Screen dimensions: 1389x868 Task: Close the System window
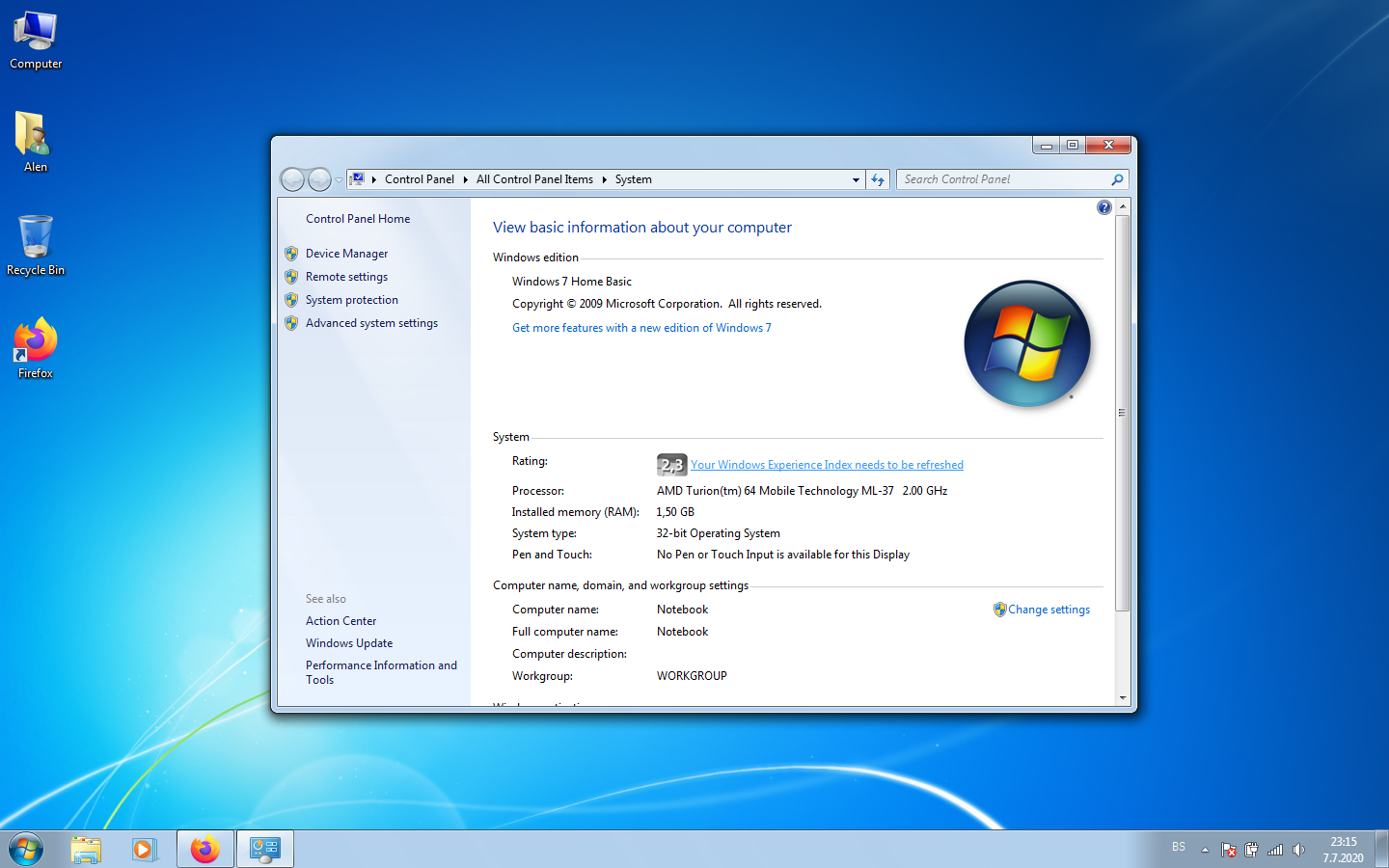[1108, 145]
